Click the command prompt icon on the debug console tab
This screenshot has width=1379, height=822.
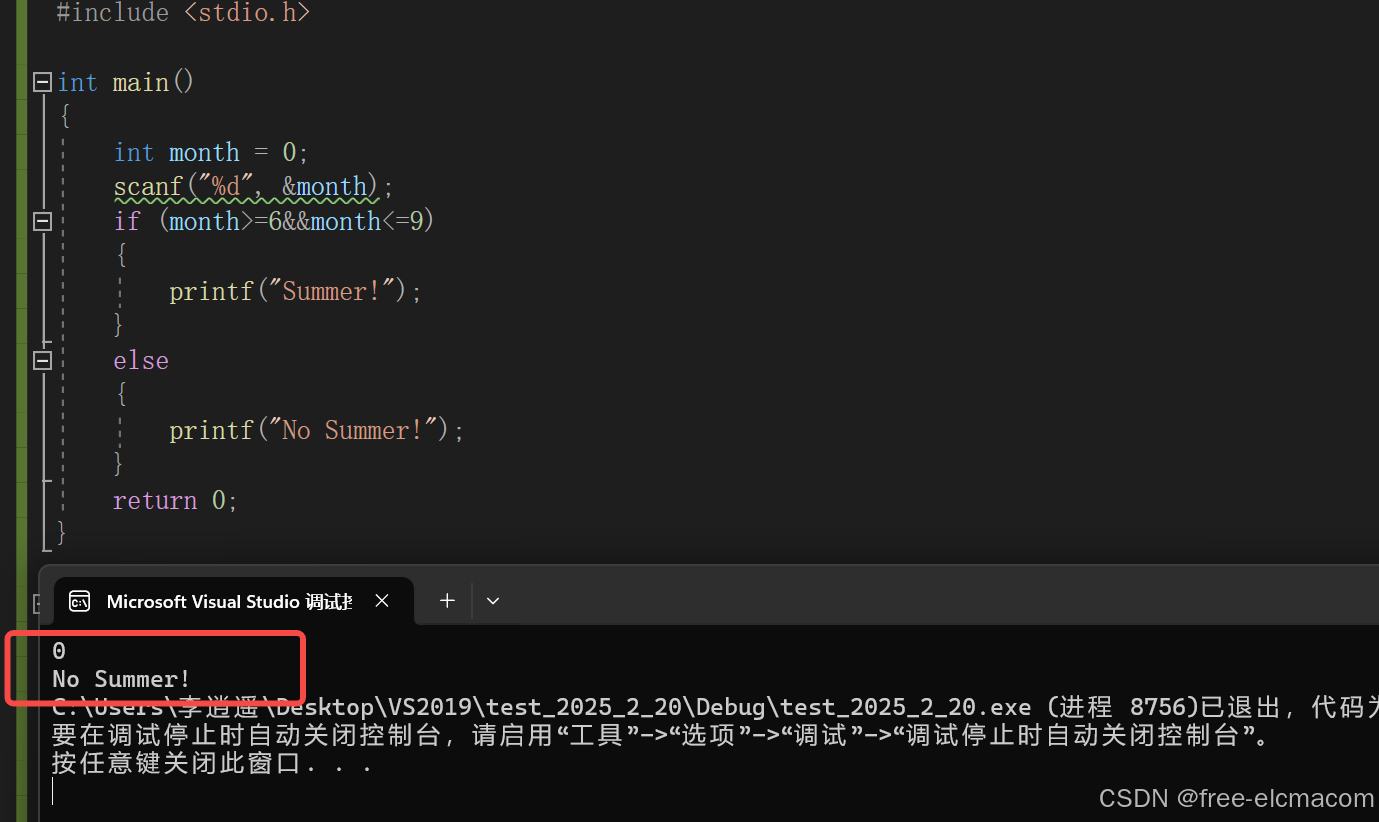79,601
